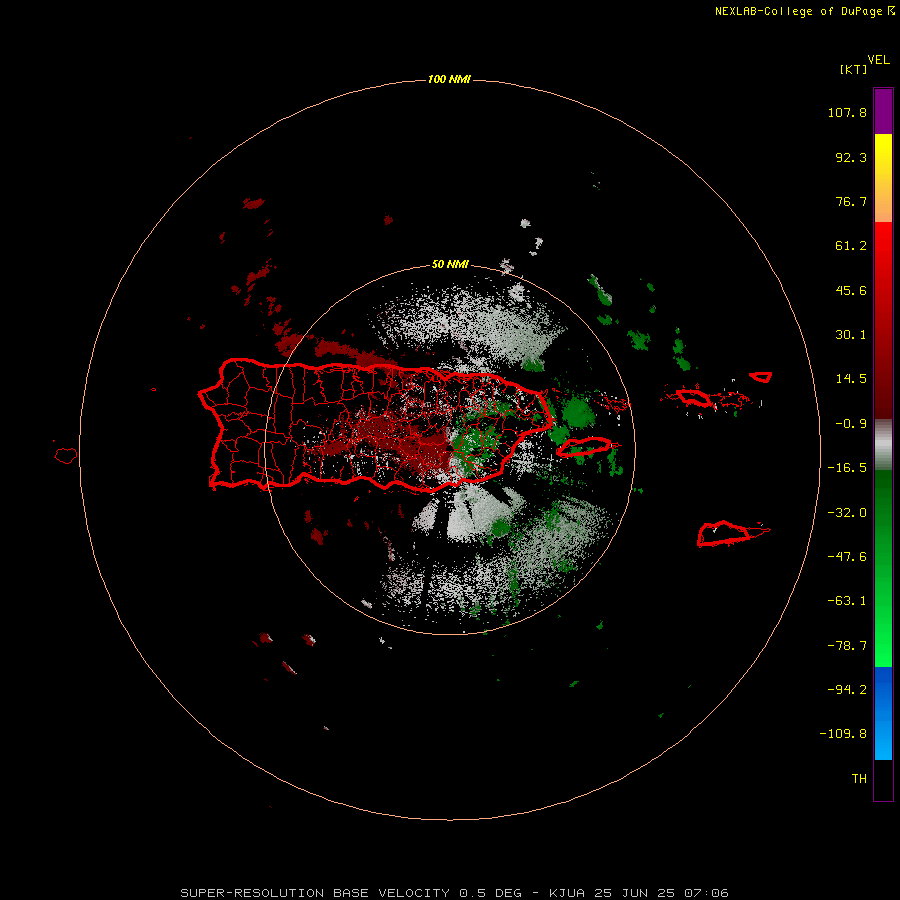Image resolution: width=900 pixels, height=900 pixels.
Task: Select the -109.8 legend value
Action: click(843, 734)
